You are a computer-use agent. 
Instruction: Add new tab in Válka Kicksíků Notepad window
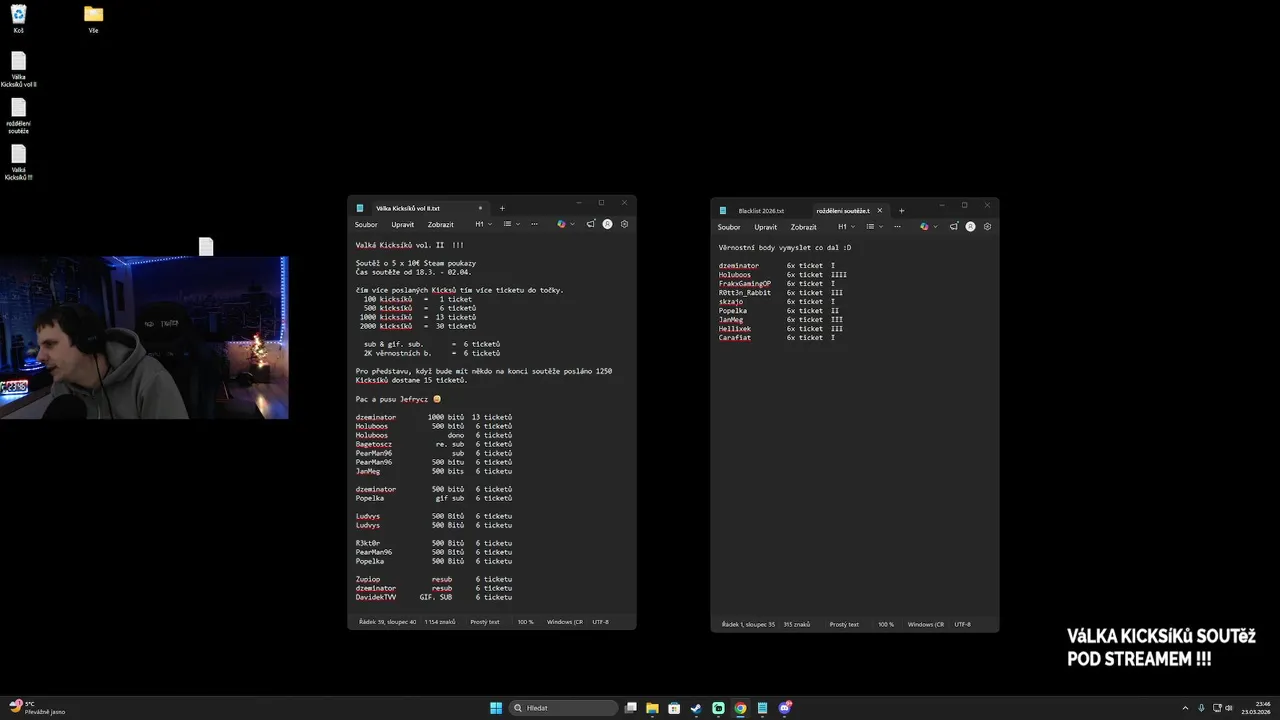(502, 208)
